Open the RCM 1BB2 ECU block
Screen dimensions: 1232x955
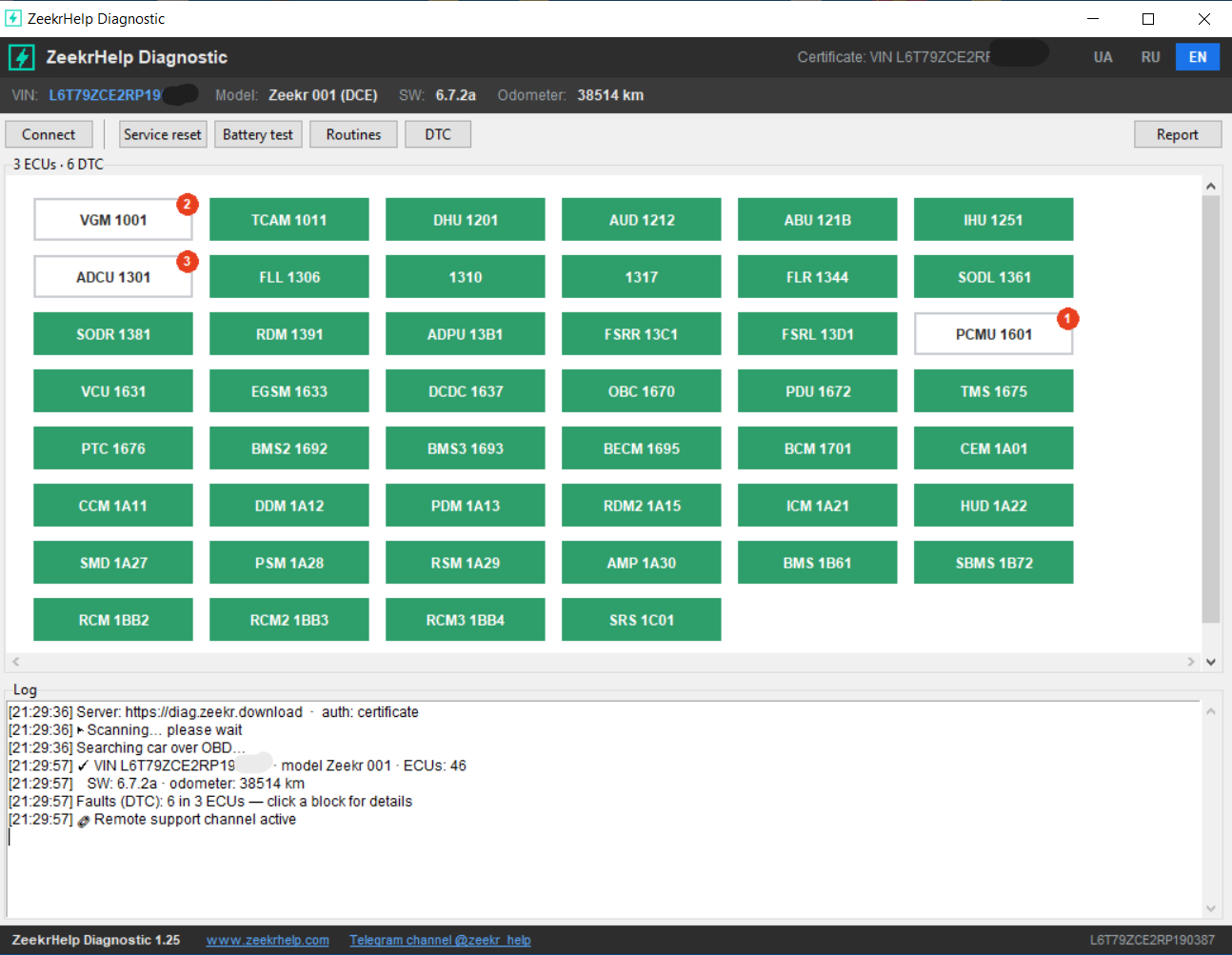(113, 620)
